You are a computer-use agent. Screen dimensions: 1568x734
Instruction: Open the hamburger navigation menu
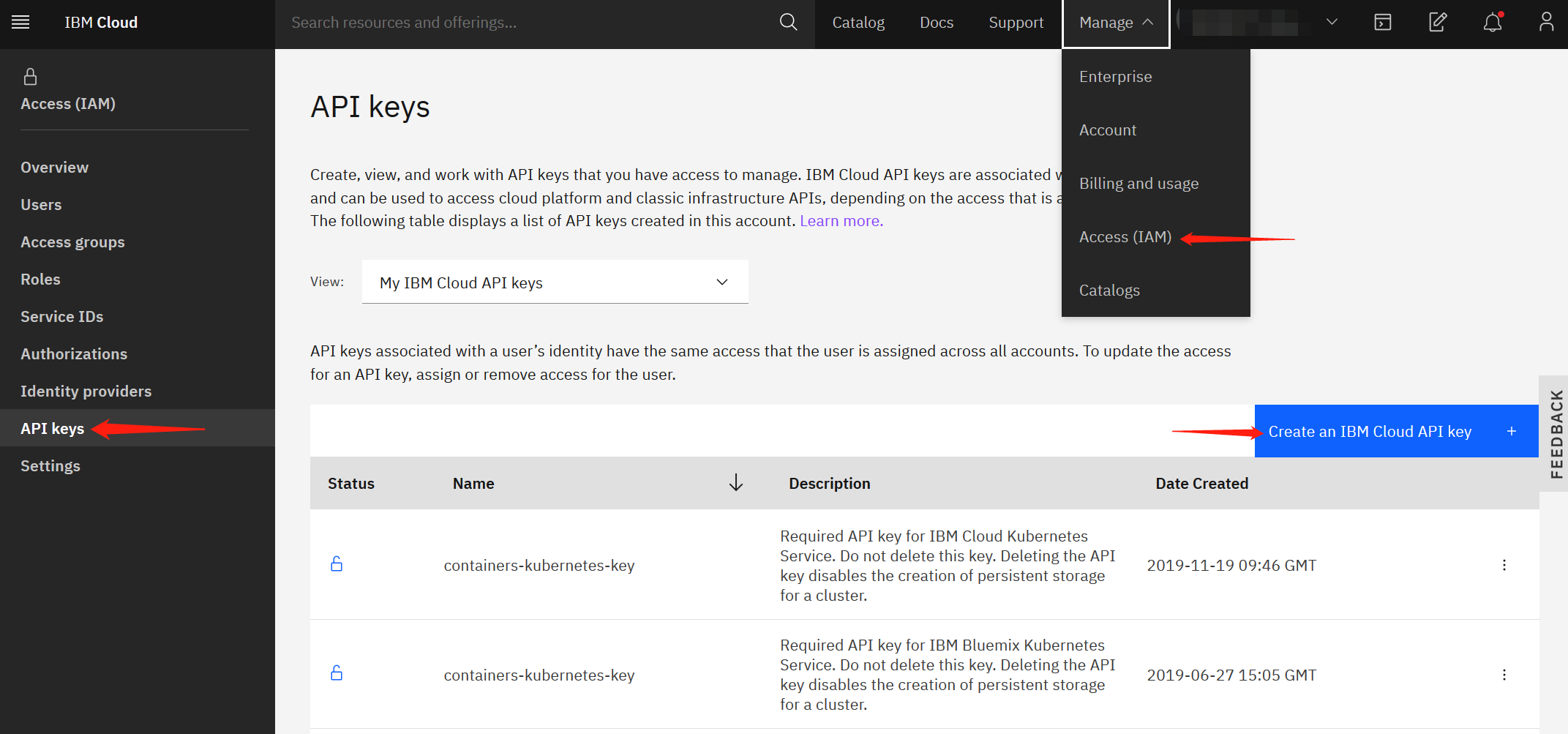click(x=20, y=23)
